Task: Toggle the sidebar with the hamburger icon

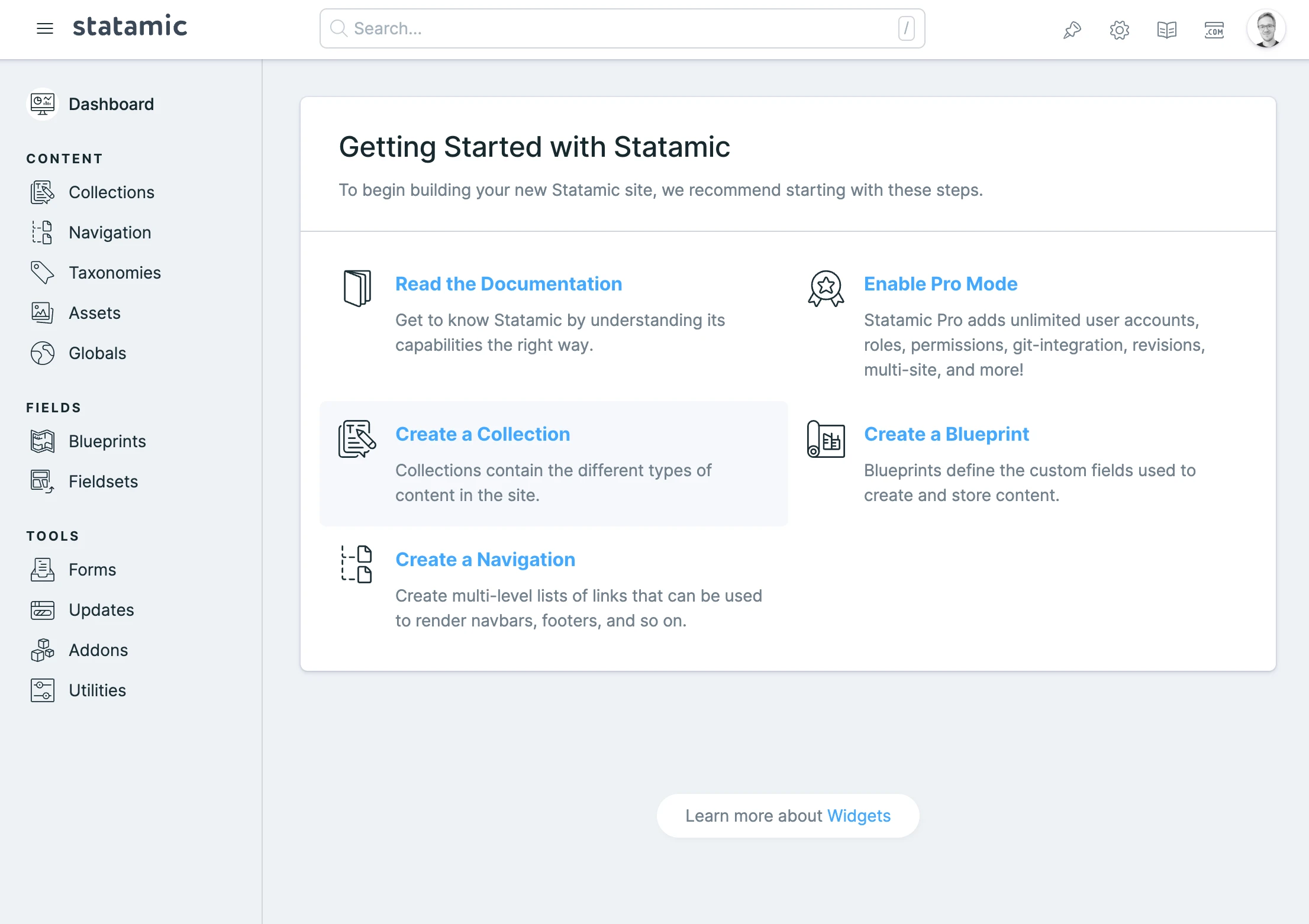Action: point(45,28)
